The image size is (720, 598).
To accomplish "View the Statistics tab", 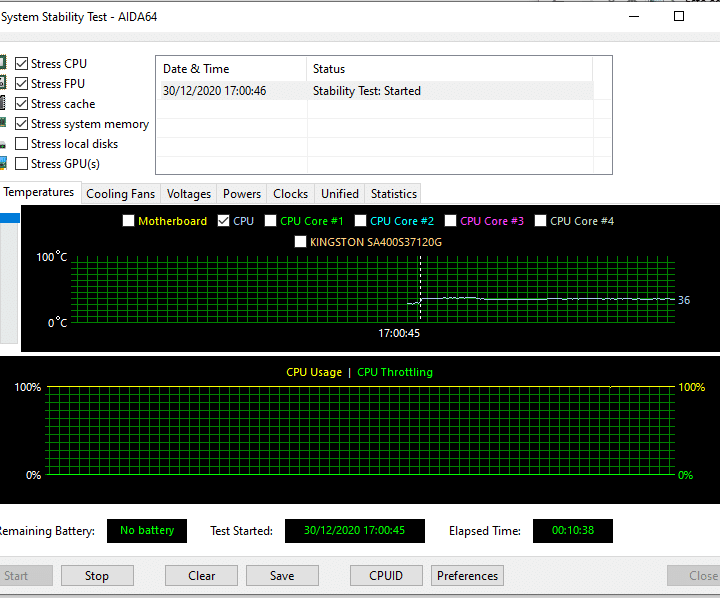I will (x=393, y=194).
